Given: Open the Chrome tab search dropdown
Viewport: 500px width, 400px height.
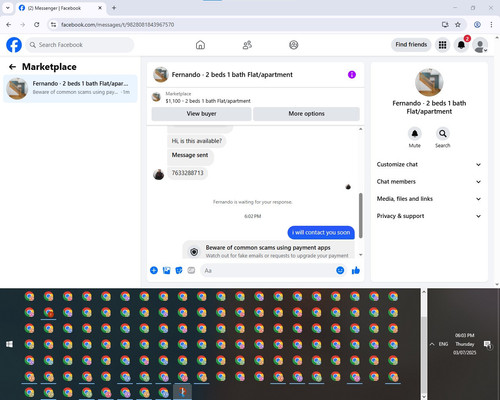Looking at the screenshot, I should [8, 8].
